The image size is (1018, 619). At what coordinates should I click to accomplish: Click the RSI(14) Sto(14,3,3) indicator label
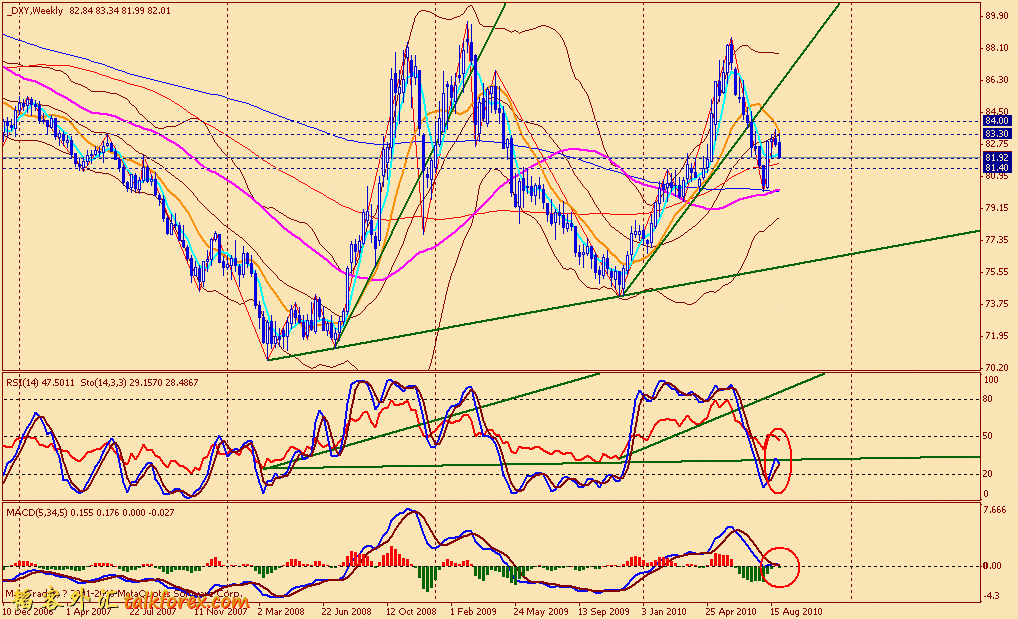[102, 383]
